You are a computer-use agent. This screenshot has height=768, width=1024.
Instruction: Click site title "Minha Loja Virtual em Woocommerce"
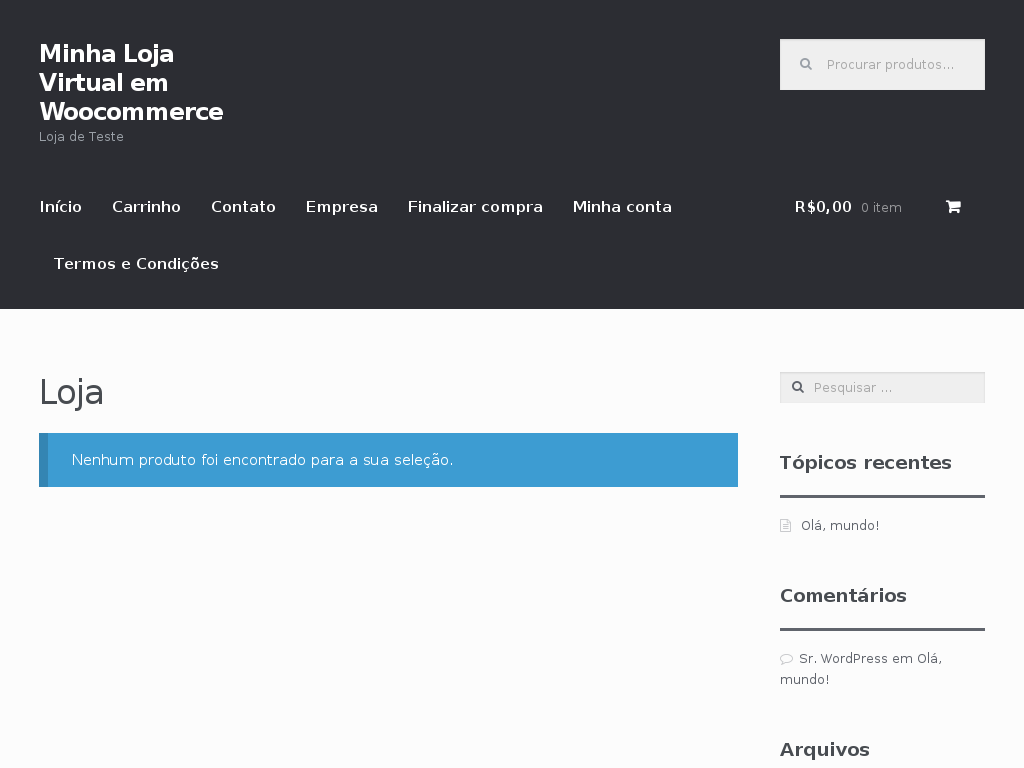131,83
